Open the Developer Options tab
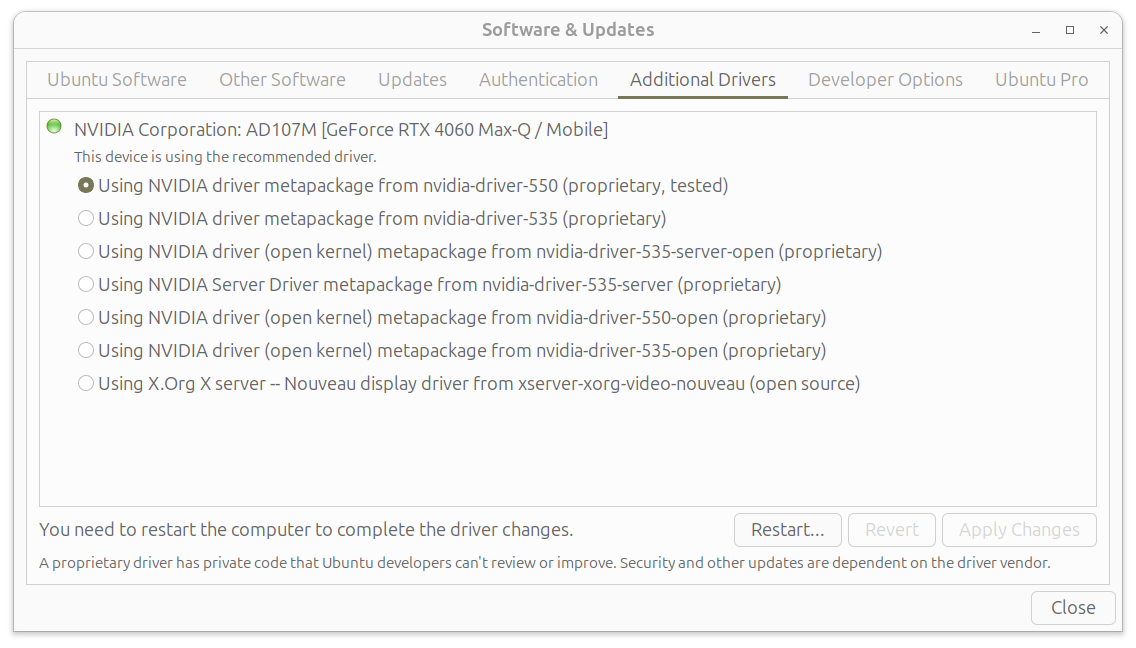This screenshot has width=1136, height=648. [885, 79]
